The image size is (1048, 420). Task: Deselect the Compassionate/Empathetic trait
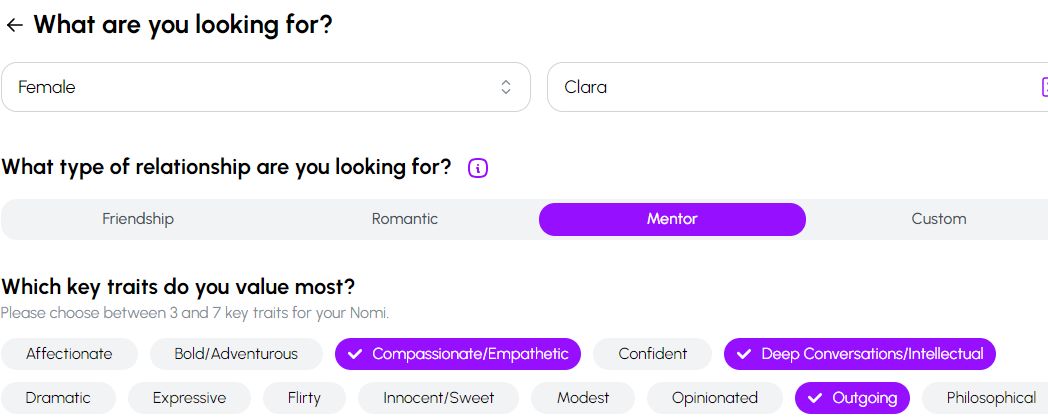tap(458, 354)
